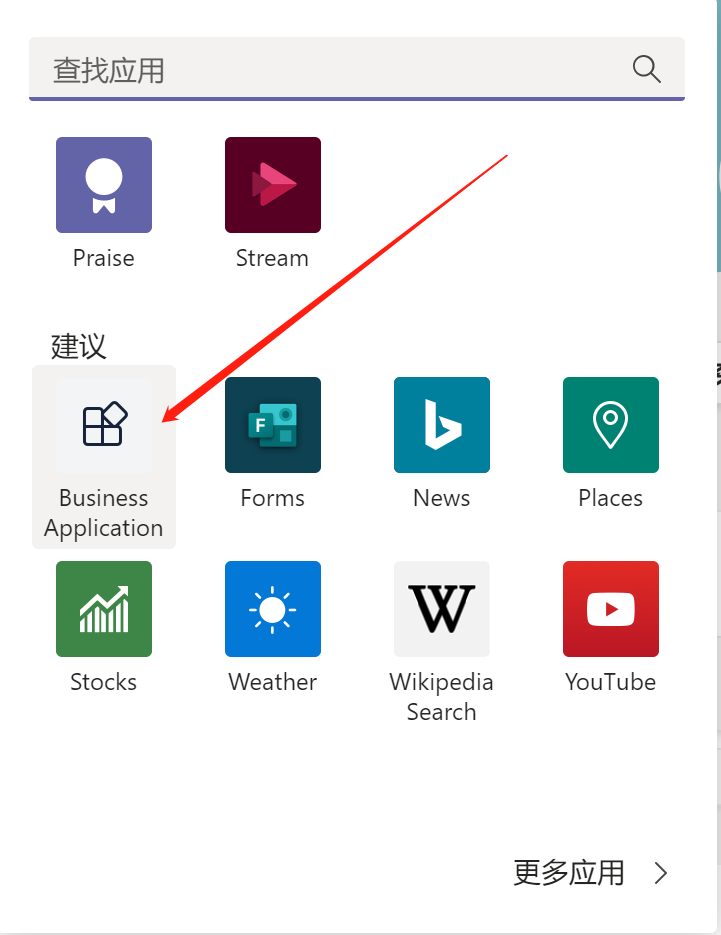Click the Wikipedia Search text label
721x935 pixels.
[442, 697]
